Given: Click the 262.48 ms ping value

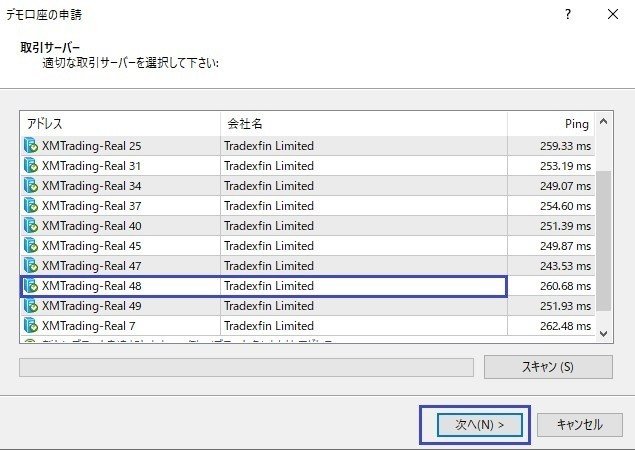Looking at the screenshot, I should point(565,326).
